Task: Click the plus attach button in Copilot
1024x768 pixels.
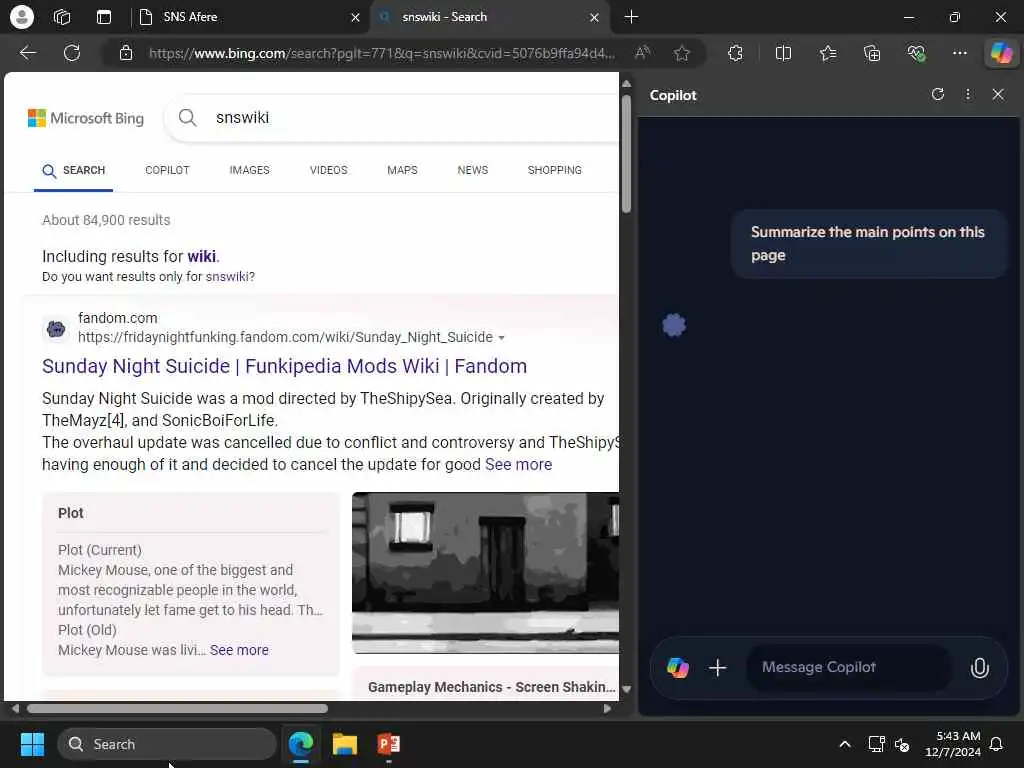Action: pos(718,667)
